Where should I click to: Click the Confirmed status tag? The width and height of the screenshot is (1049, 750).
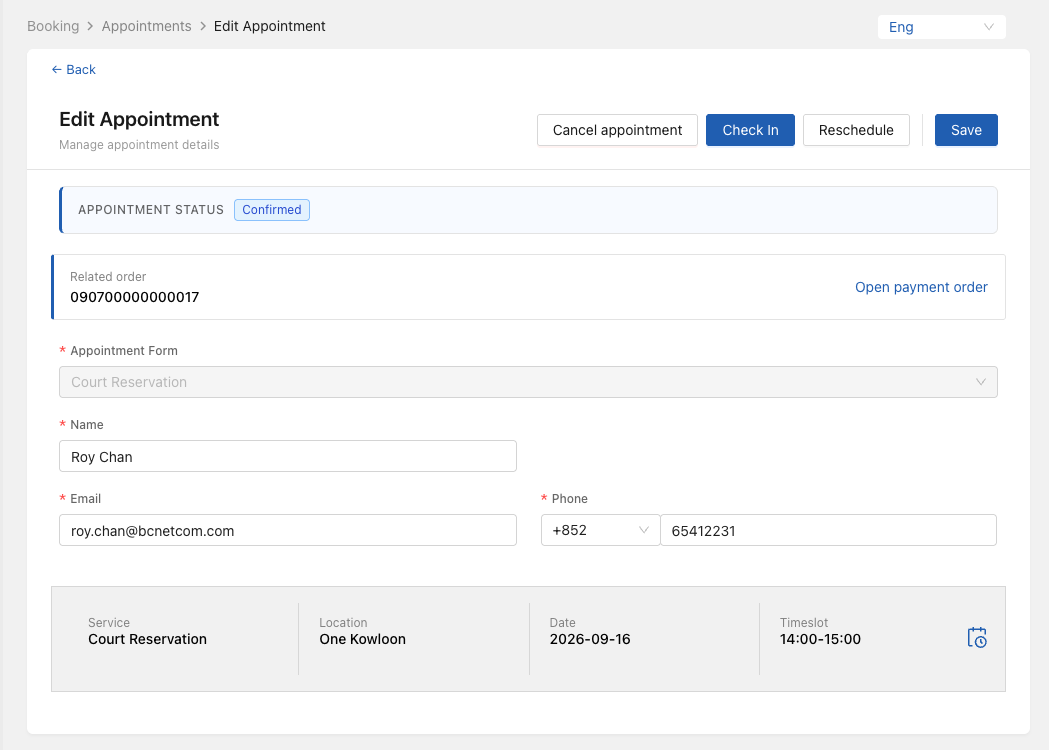click(272, 209)
